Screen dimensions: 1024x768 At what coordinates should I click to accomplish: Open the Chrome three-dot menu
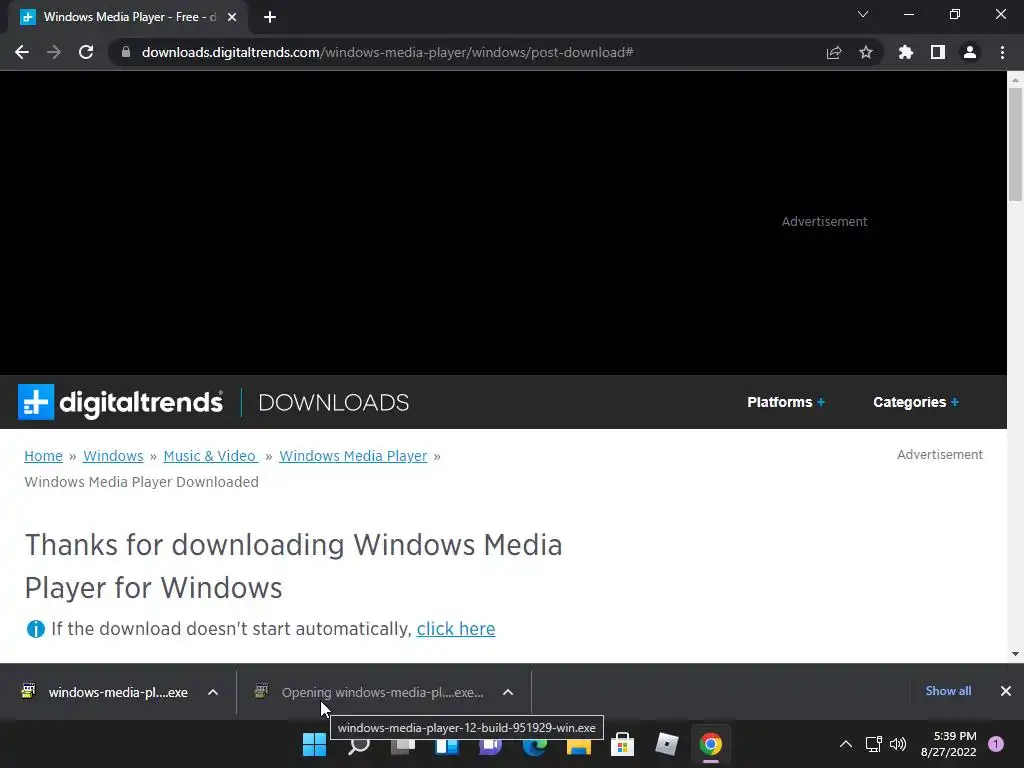point(1002,52)
